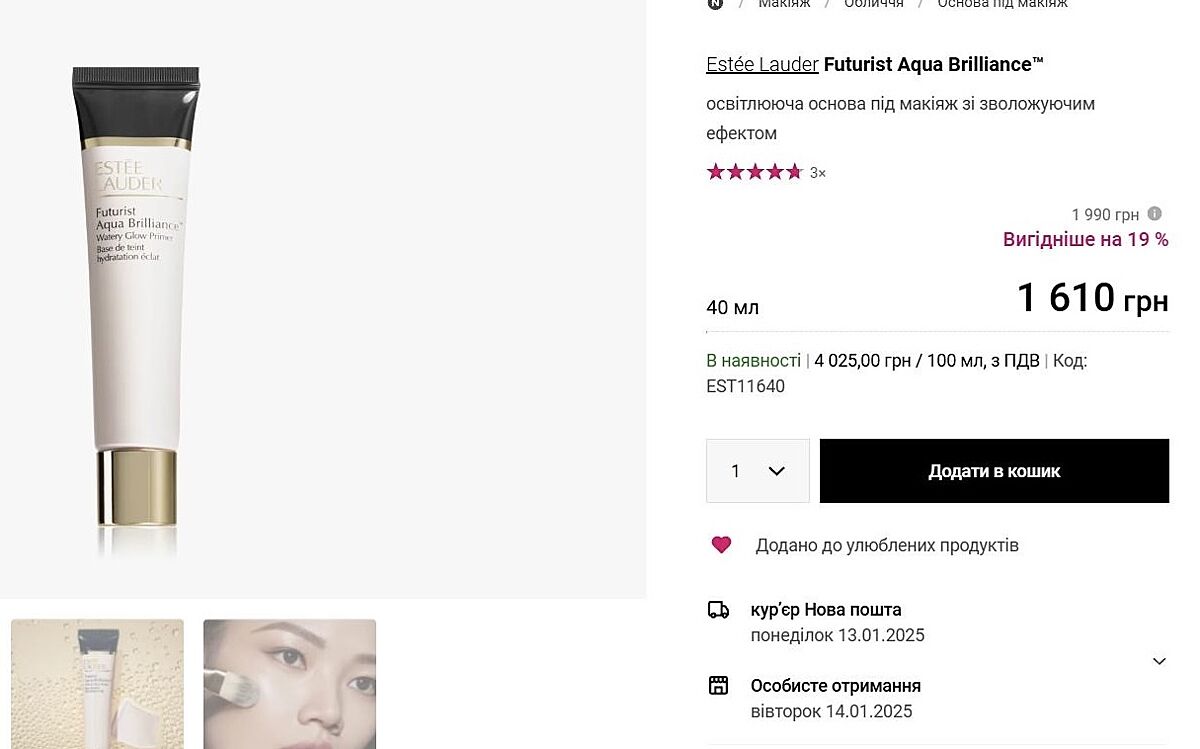This screenshot has height=749, width=1200.
Task: Select the tube with water droplets thumbnail
Action: [x=98, y=684]
